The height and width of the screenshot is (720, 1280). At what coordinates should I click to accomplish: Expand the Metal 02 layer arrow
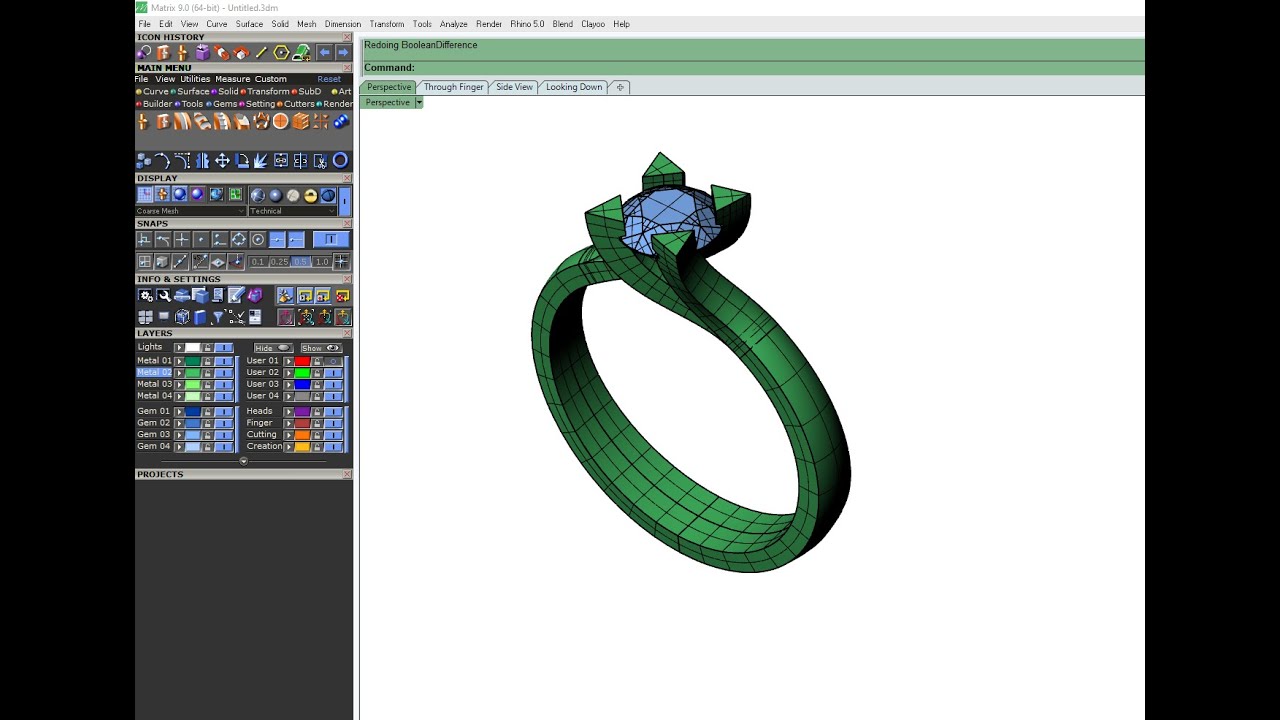pyautogui.click(x=179, y=373)
